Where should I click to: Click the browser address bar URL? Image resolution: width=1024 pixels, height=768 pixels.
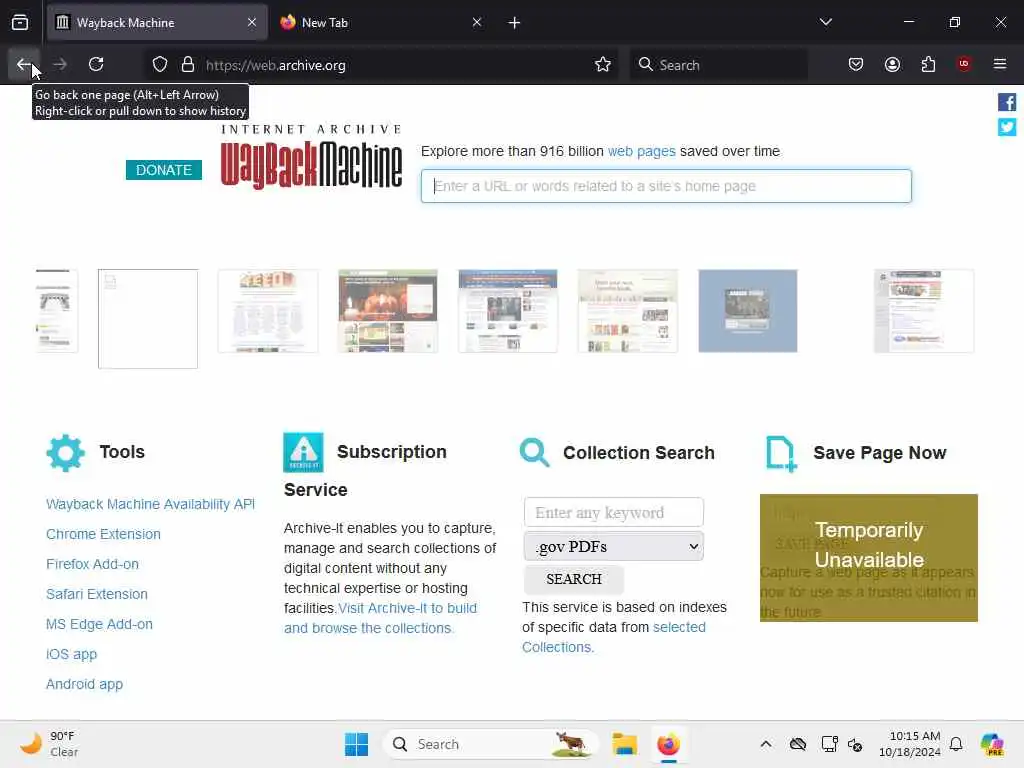[x=276, y=65]
